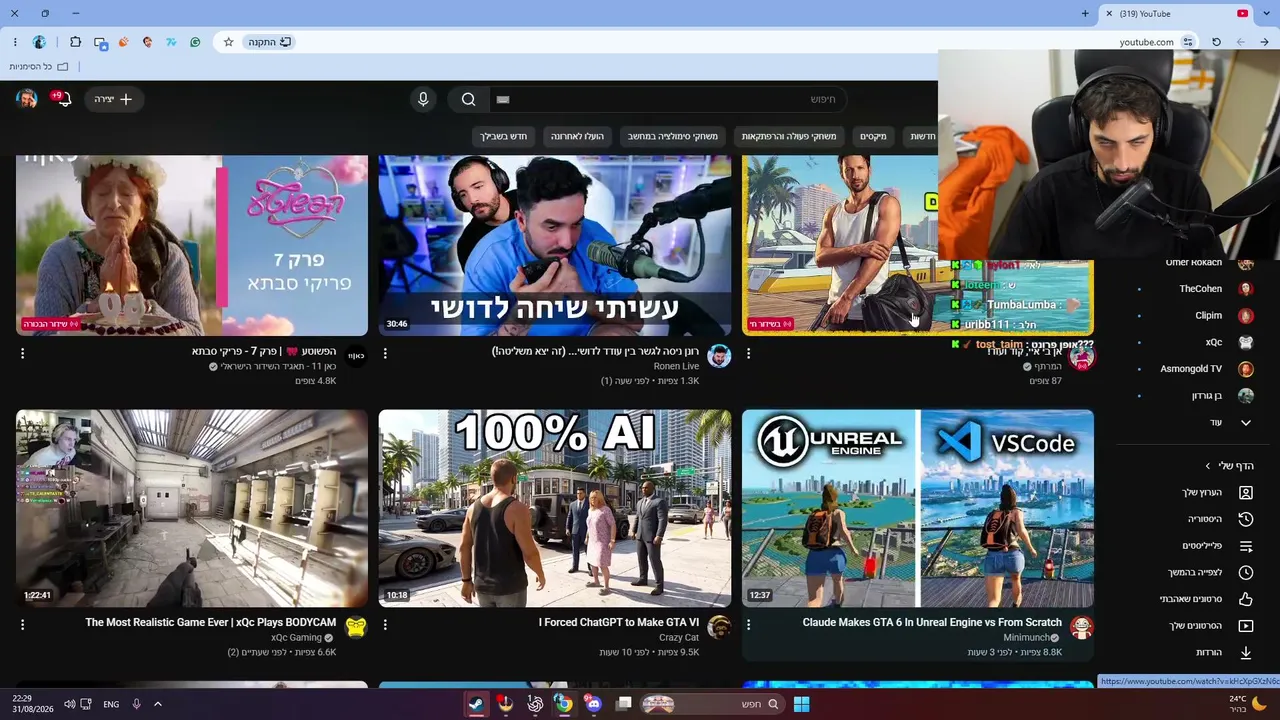The height and width of the screenshot is (720, 1280).
Task: Open the xQc BODYCAM video thumbnail
Action: [x=192, y=508]
